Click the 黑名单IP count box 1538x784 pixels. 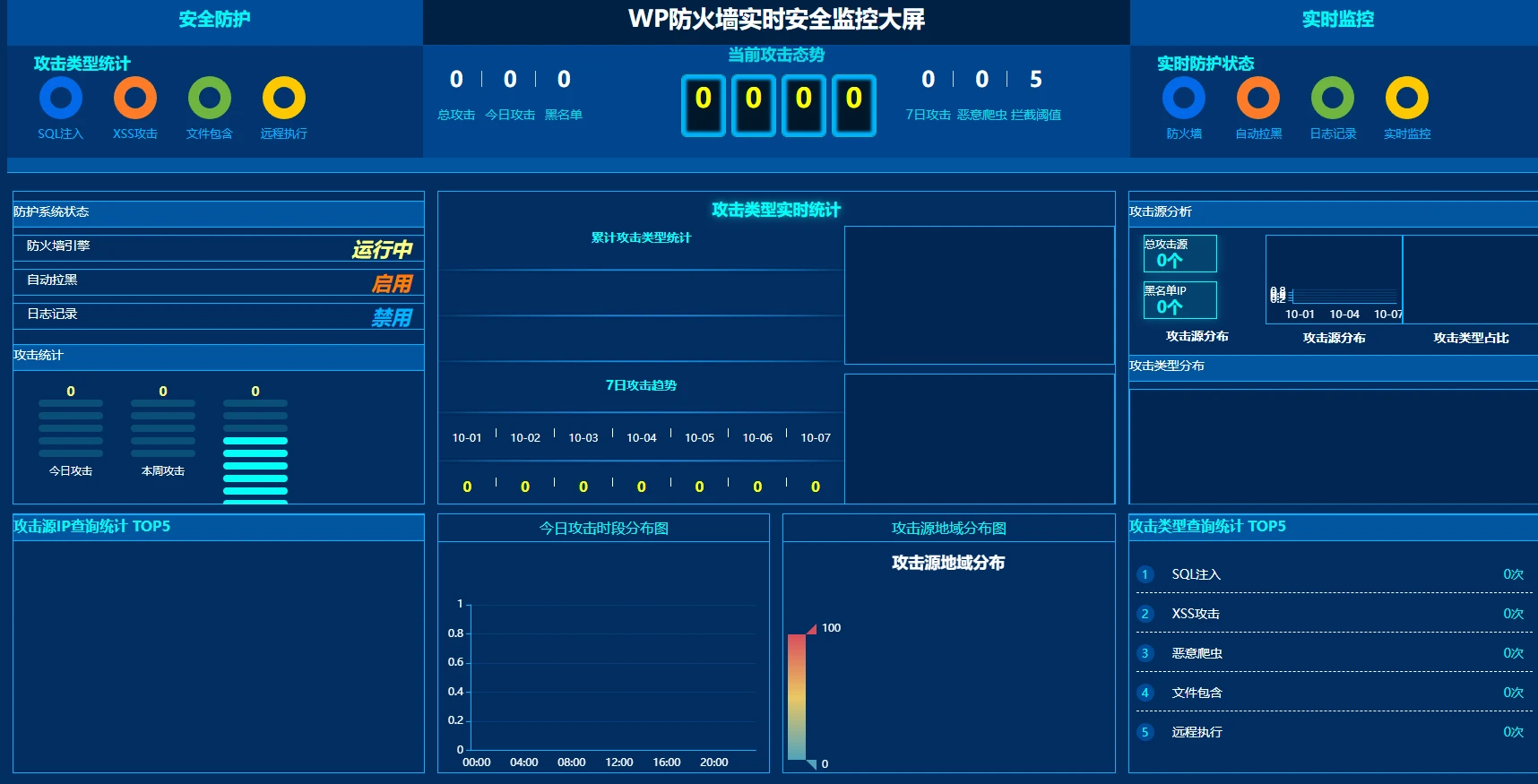tap(1179, 300)
